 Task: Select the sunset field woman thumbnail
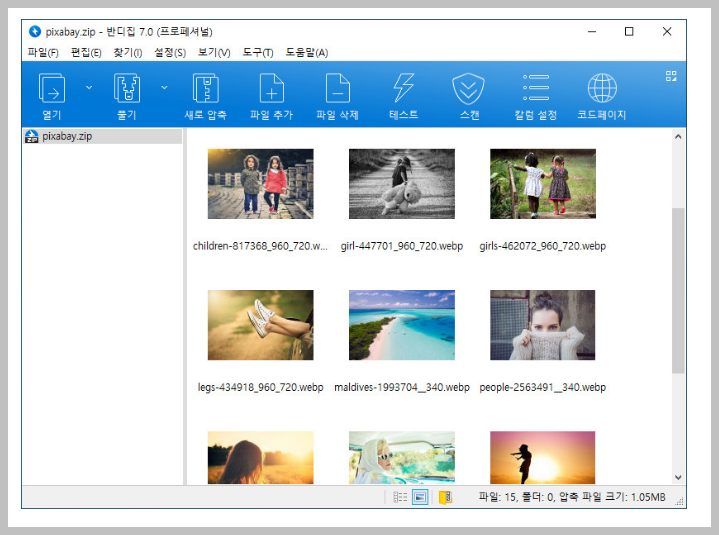260,458
